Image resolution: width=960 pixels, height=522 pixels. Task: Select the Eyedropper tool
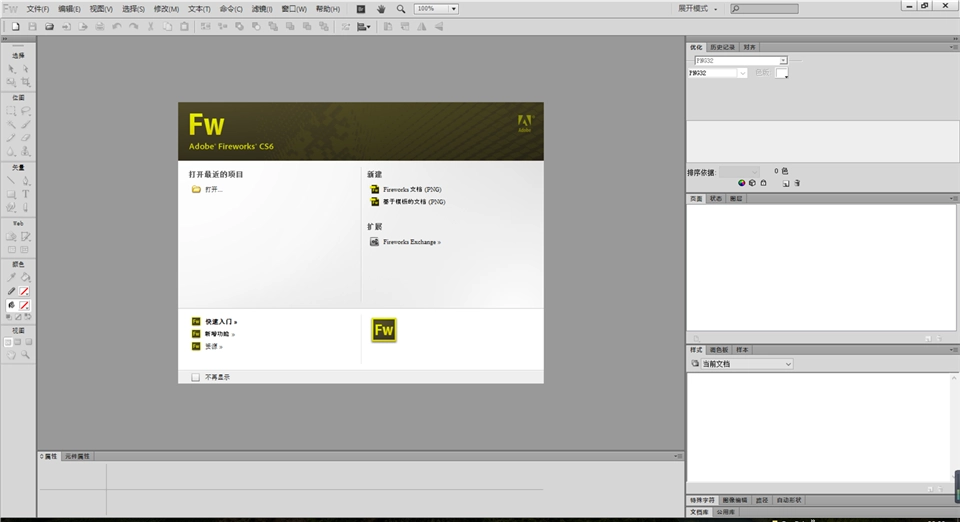coord(12,278)
